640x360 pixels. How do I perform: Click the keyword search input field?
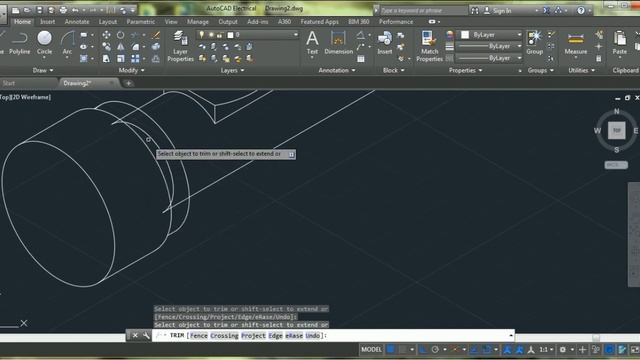click(x=423, y=11)
